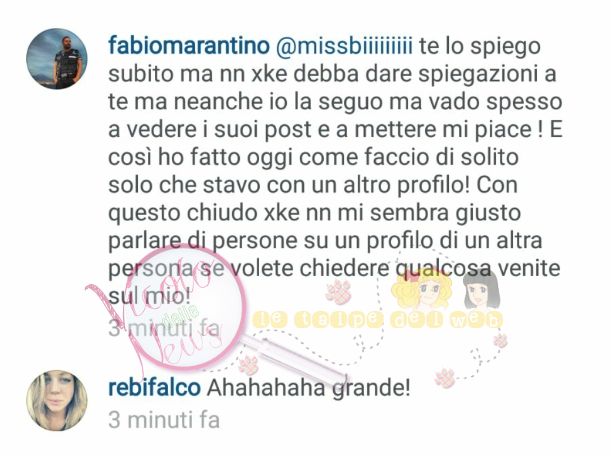Click paw print right of yellow "web" text
The image size is (611, 456).
pyautogui.click(x=500, y=340)
